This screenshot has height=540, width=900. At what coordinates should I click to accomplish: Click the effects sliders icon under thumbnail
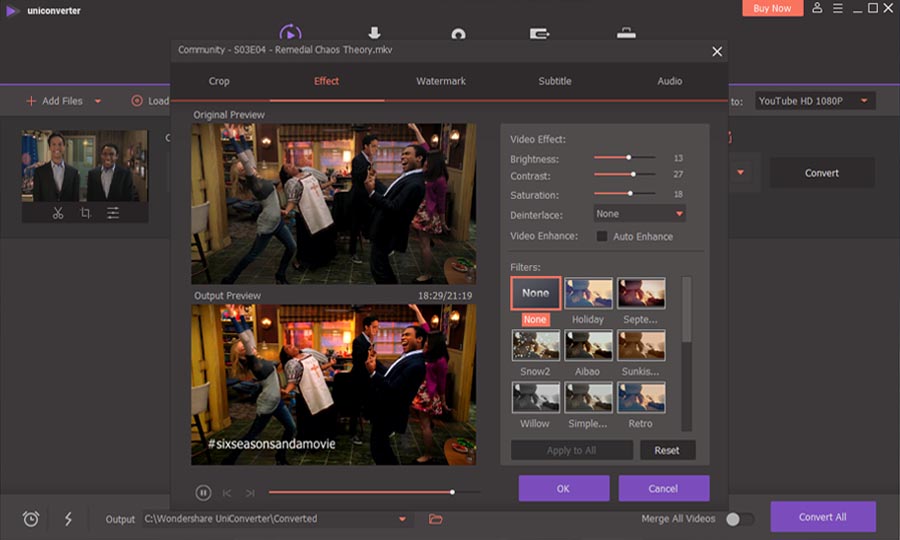pyautogui.click(x=113, y=213)
